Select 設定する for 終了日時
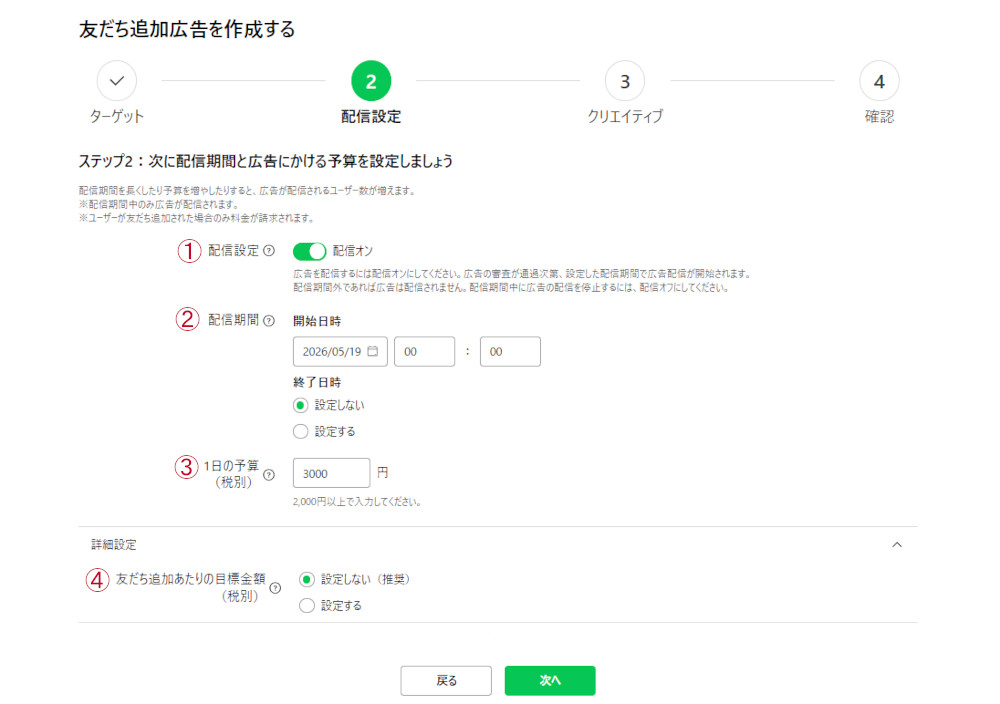The height and width of the screenshot is (704, 1000). [x=300, y=432]
